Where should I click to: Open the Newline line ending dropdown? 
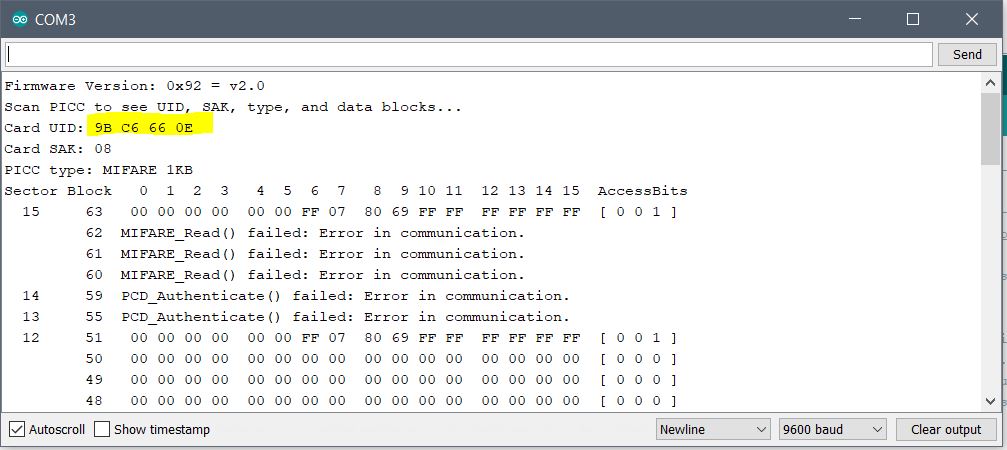(x=713, y=430)
